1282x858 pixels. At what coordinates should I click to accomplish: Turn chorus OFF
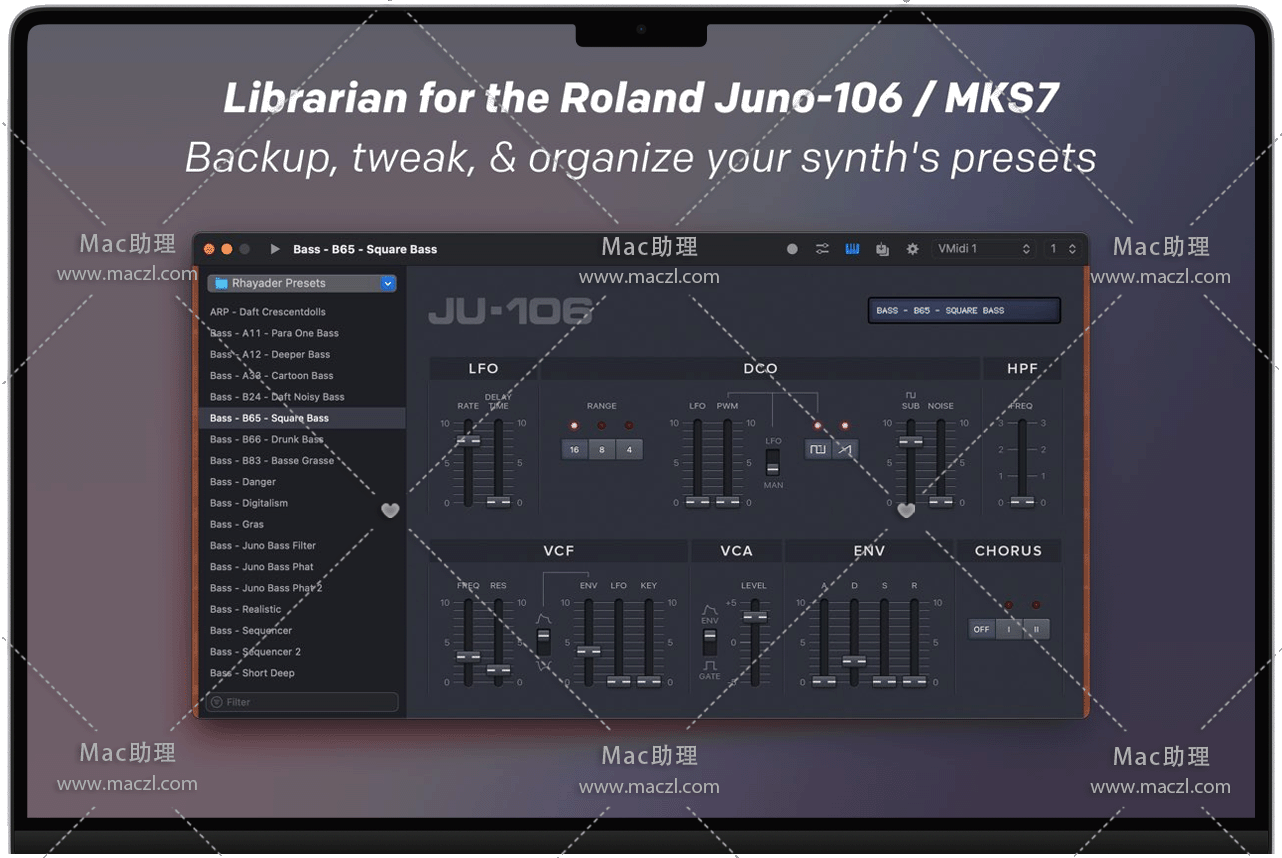[981, 629]
